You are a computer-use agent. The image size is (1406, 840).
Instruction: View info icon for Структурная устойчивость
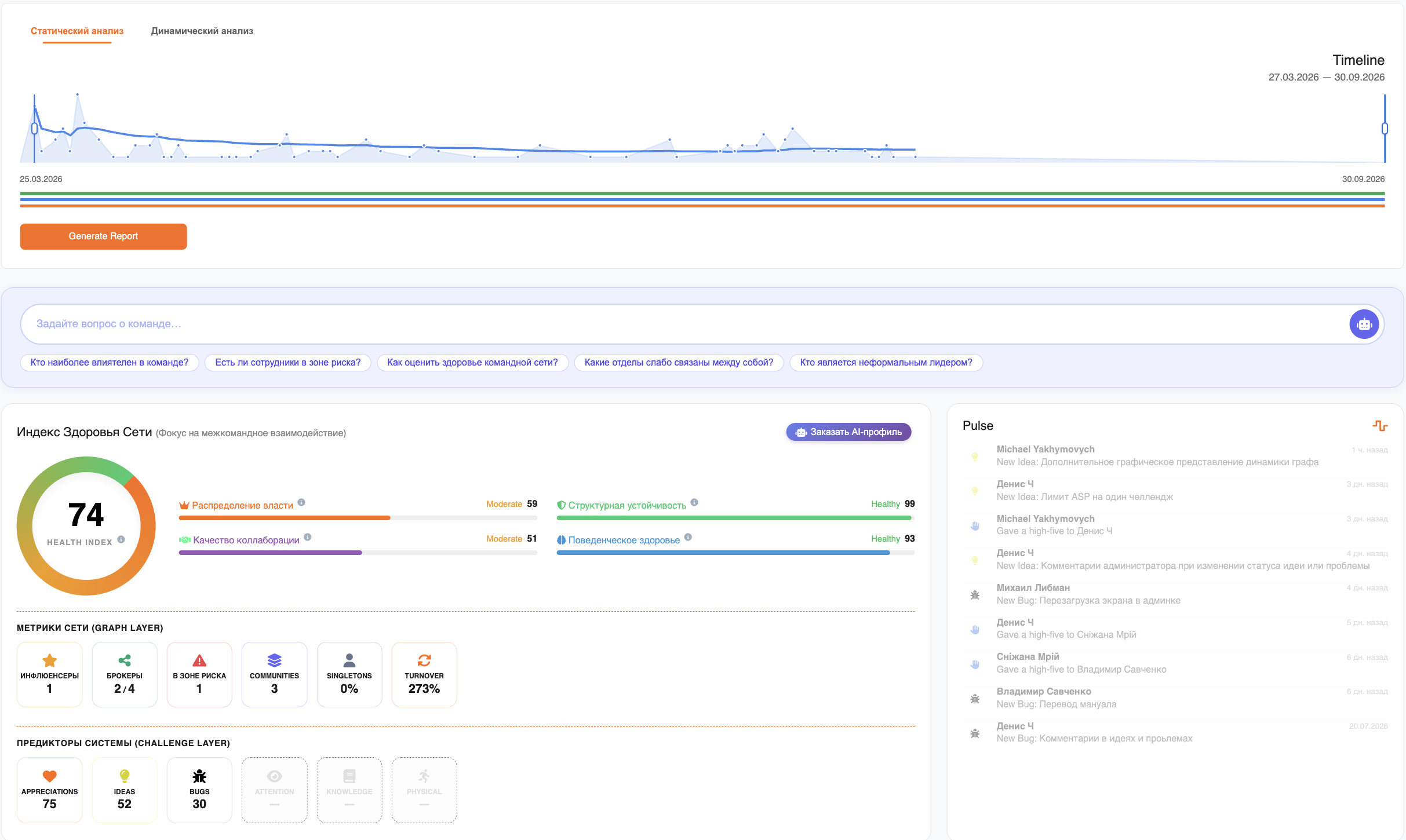[694, 502]
